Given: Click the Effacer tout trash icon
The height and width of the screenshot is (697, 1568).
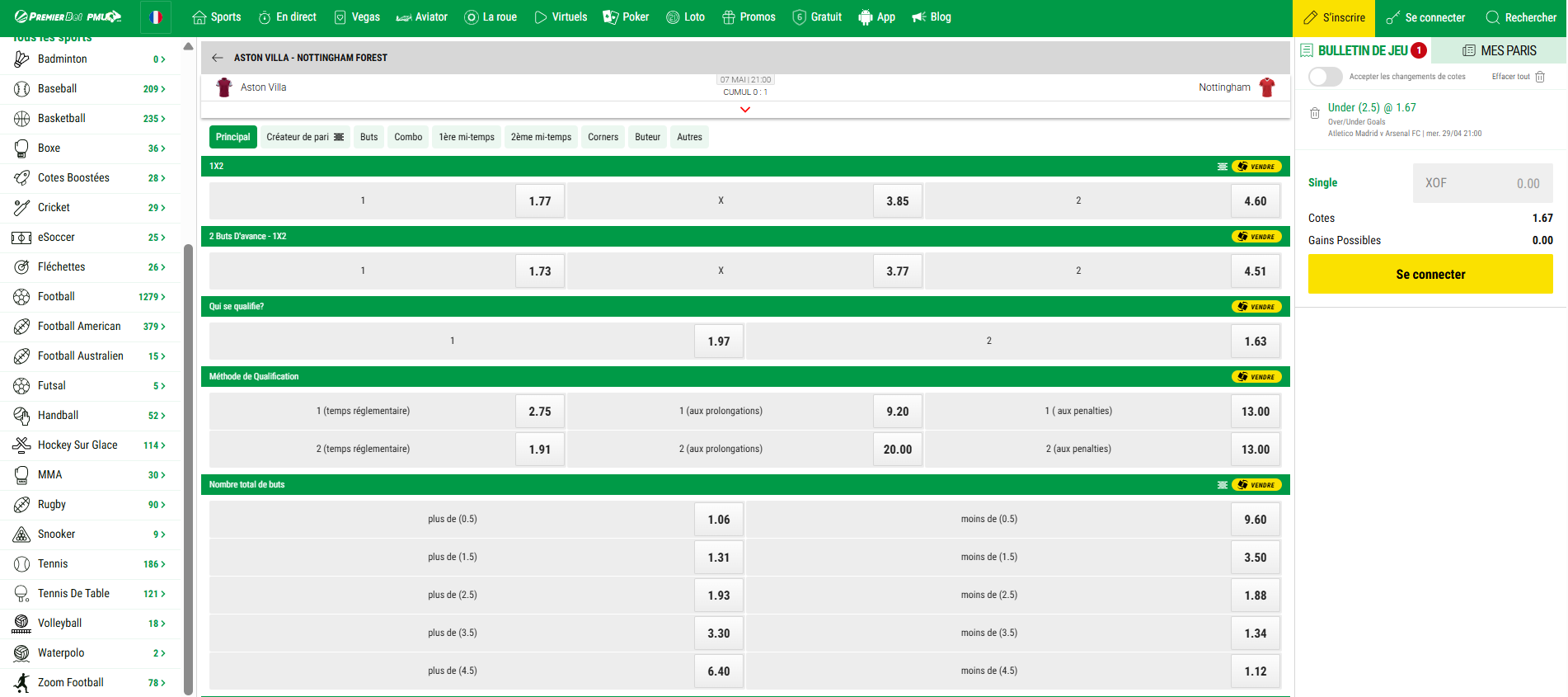Looking at the screenshot, I should 1540,77.
